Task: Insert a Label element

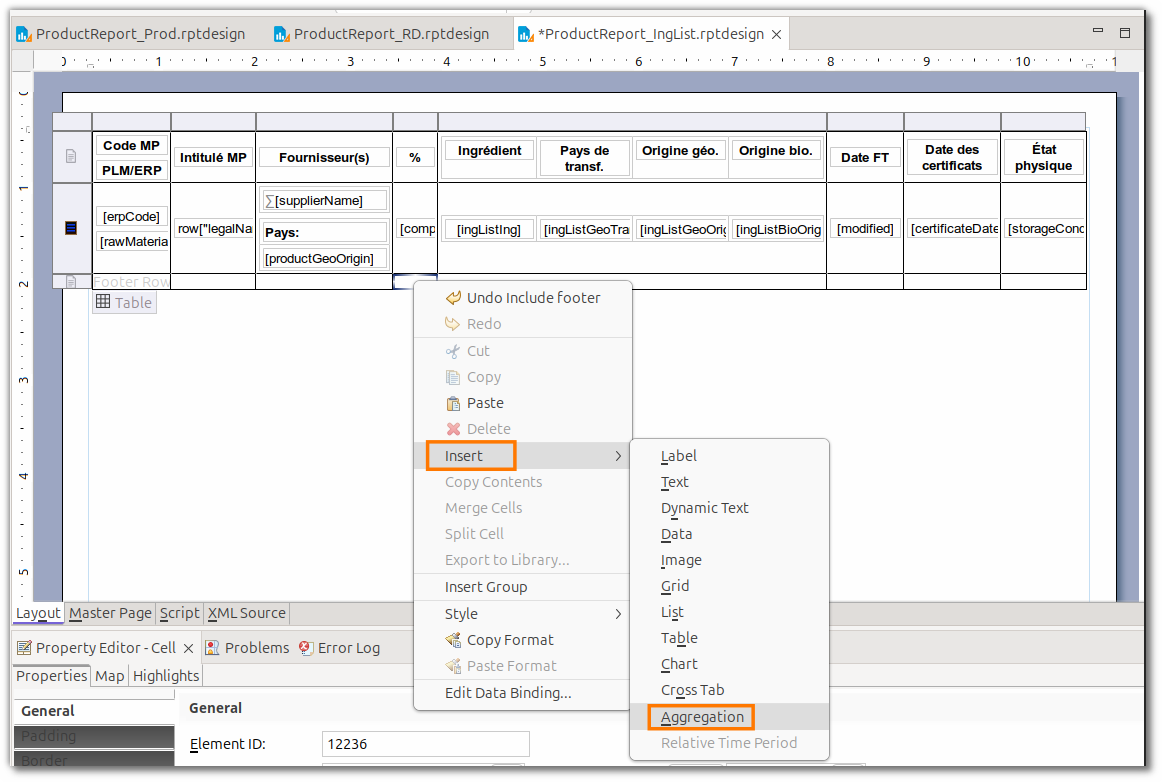Action: 729,456
